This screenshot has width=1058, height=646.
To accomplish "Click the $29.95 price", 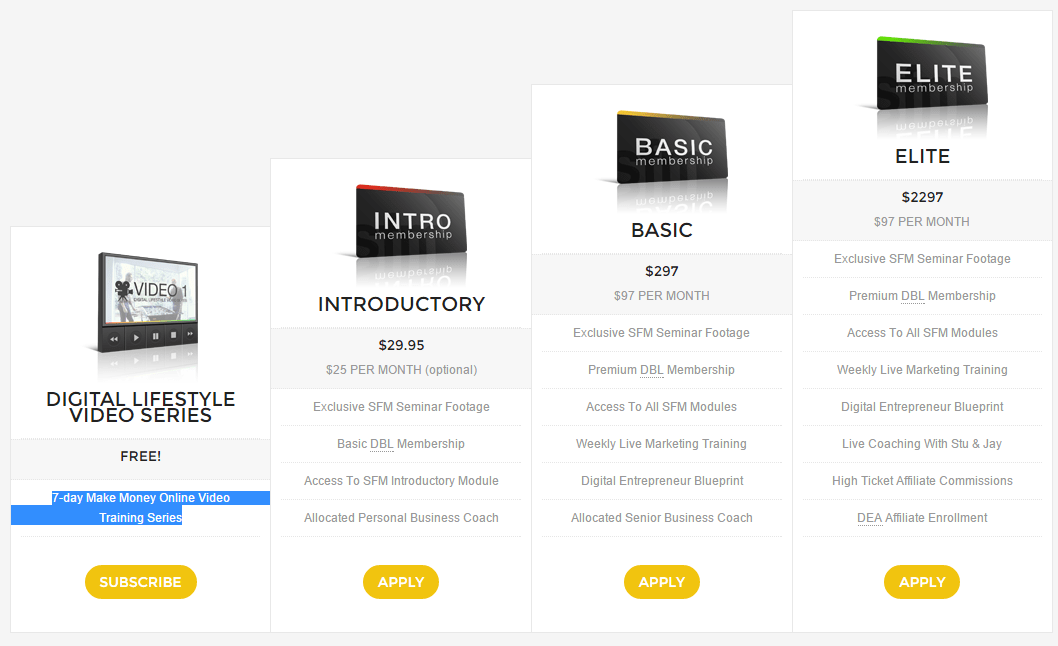I will tap(401, 346).
